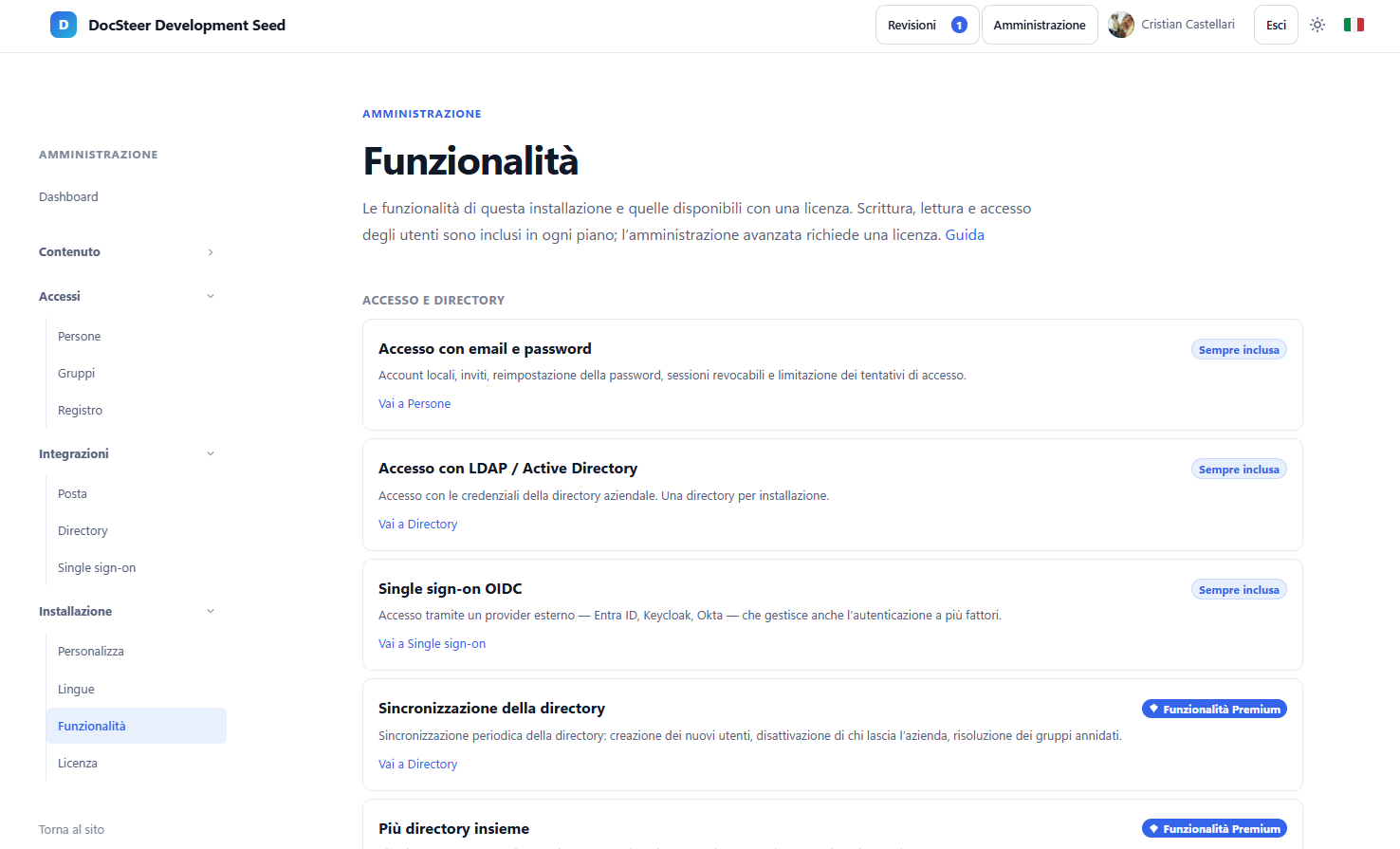The image size is (1400, 849).
Task: Click the "Accesso con LDAP / Active Directory" heading
Action: pyautogui.click(x=507, y=469)
